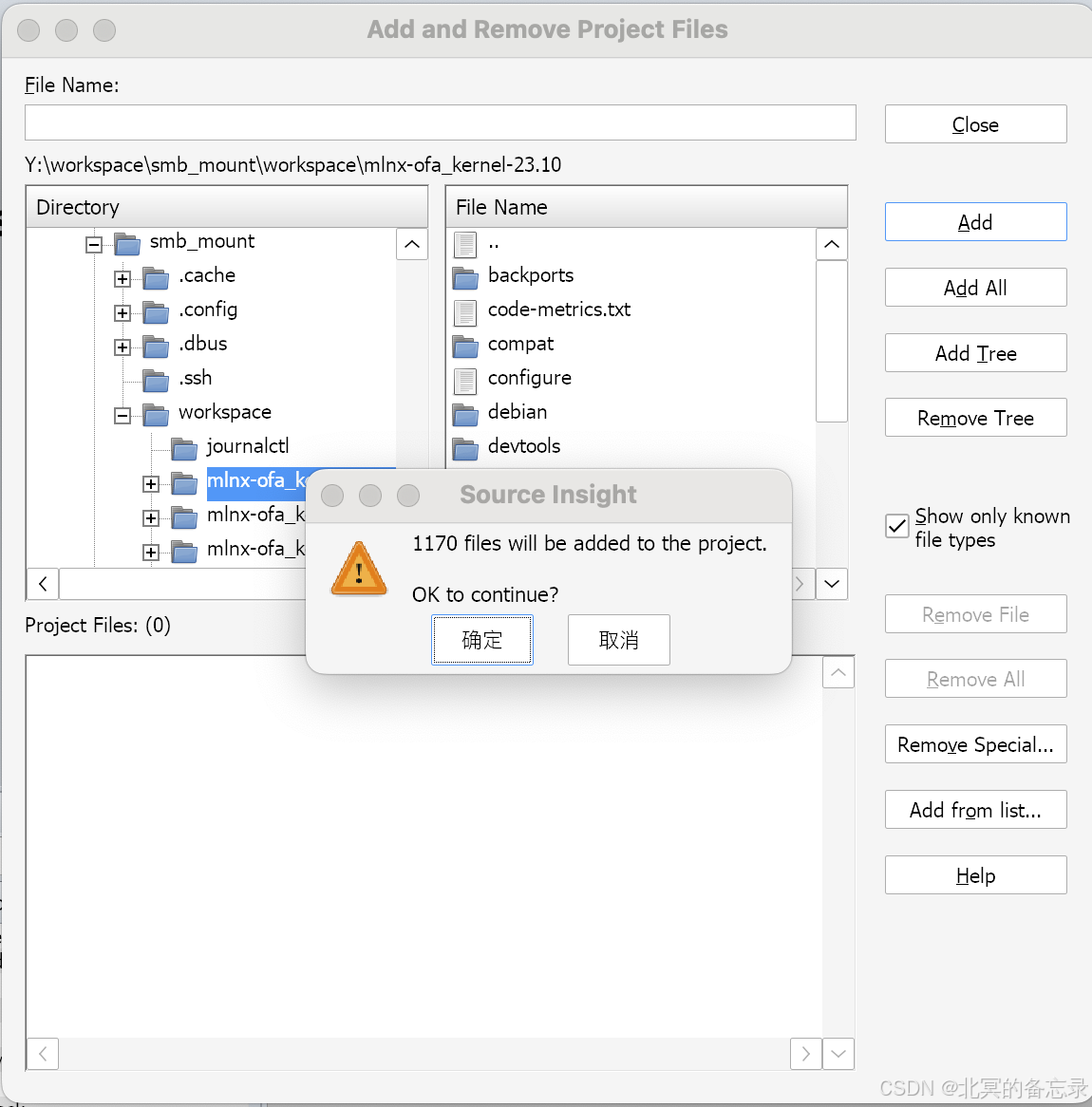Click the Add All button
This screenshot has width=1092, height=1107.
[x=975, y=288]
